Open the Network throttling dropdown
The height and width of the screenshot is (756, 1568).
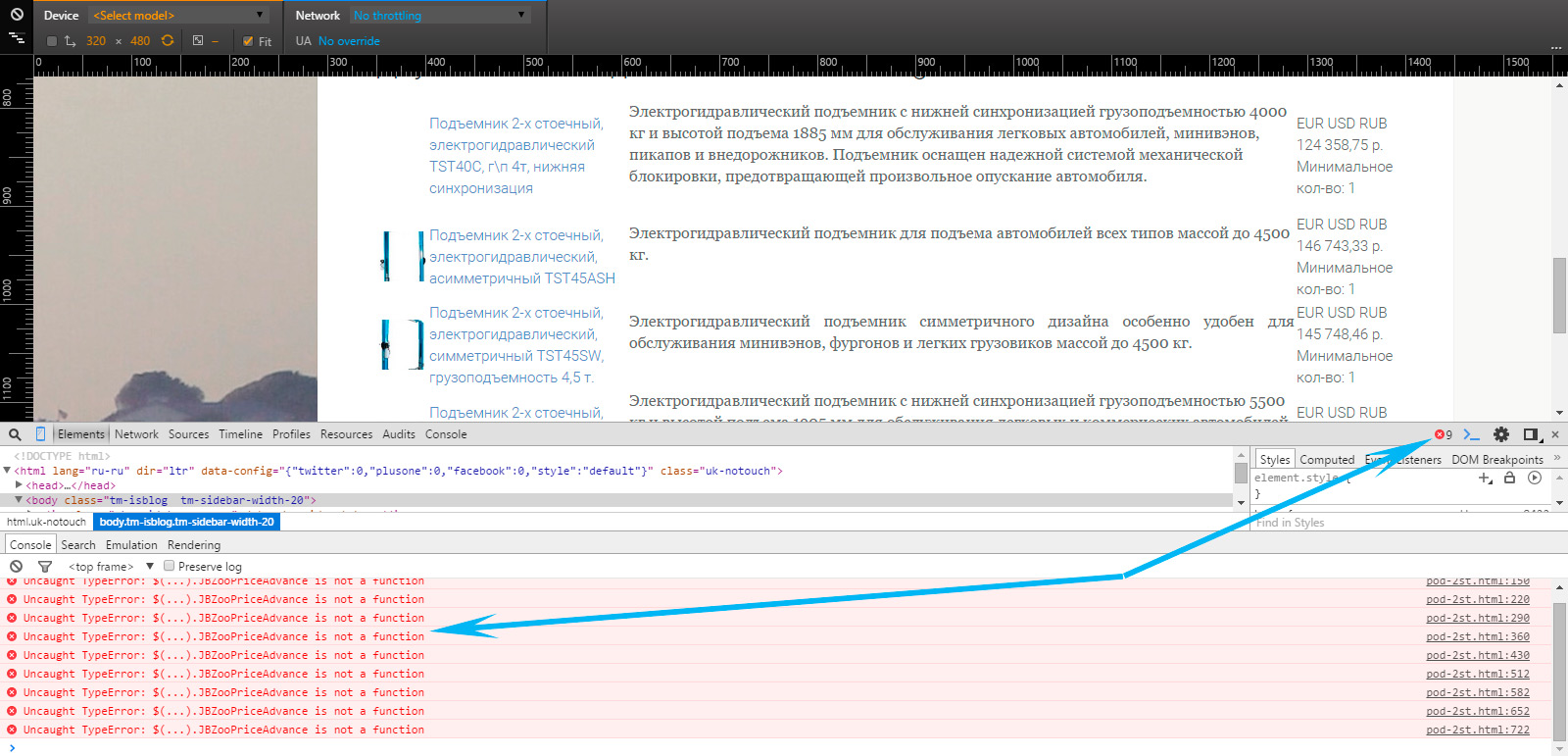click(x=440, y=16)
